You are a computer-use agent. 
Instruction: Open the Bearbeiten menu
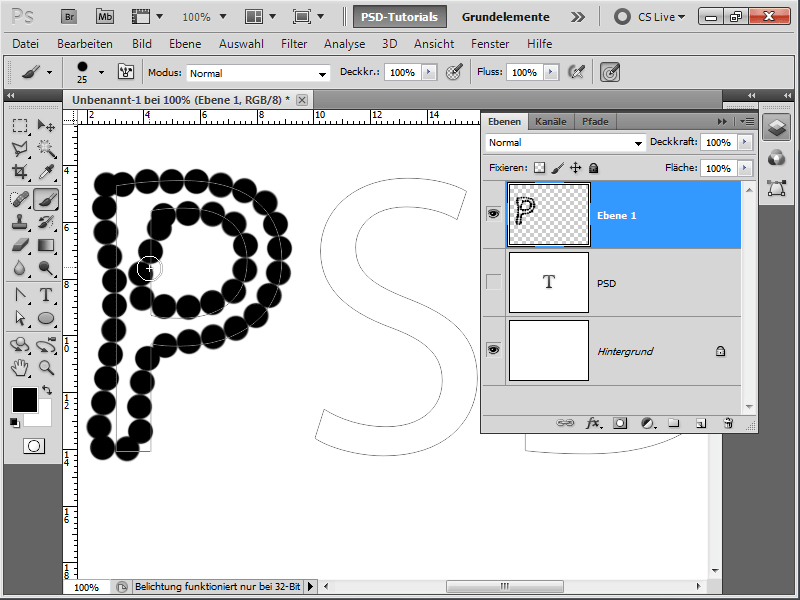pos(85,44)
